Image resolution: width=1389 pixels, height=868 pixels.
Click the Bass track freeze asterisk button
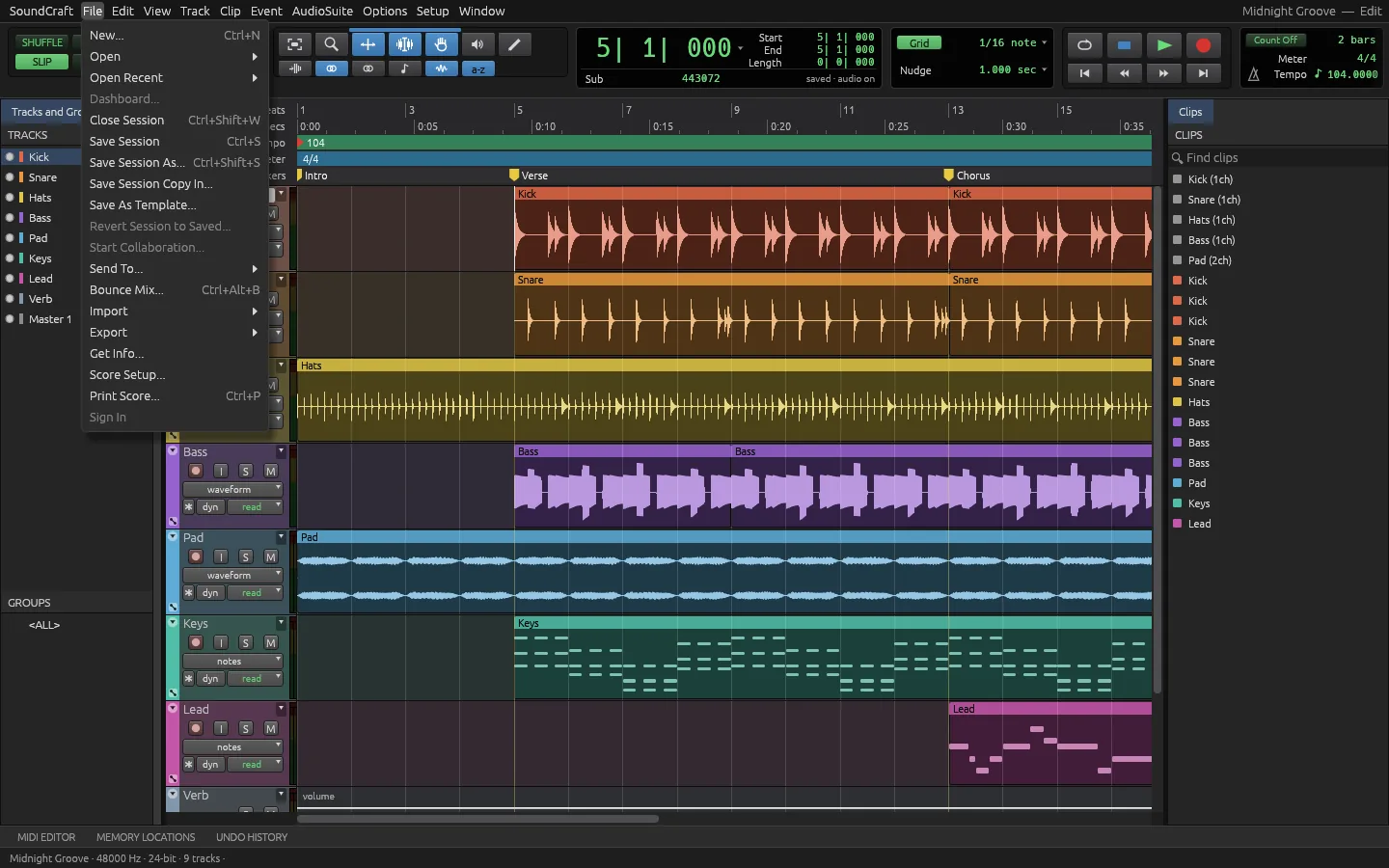pyautogui.click(x=189, y=506)
